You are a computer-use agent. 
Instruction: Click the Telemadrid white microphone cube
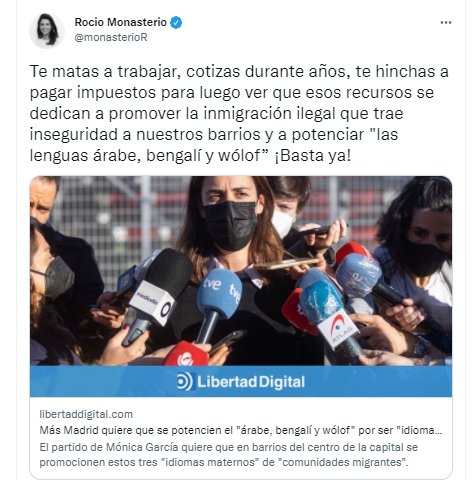[x=152, y=303]
